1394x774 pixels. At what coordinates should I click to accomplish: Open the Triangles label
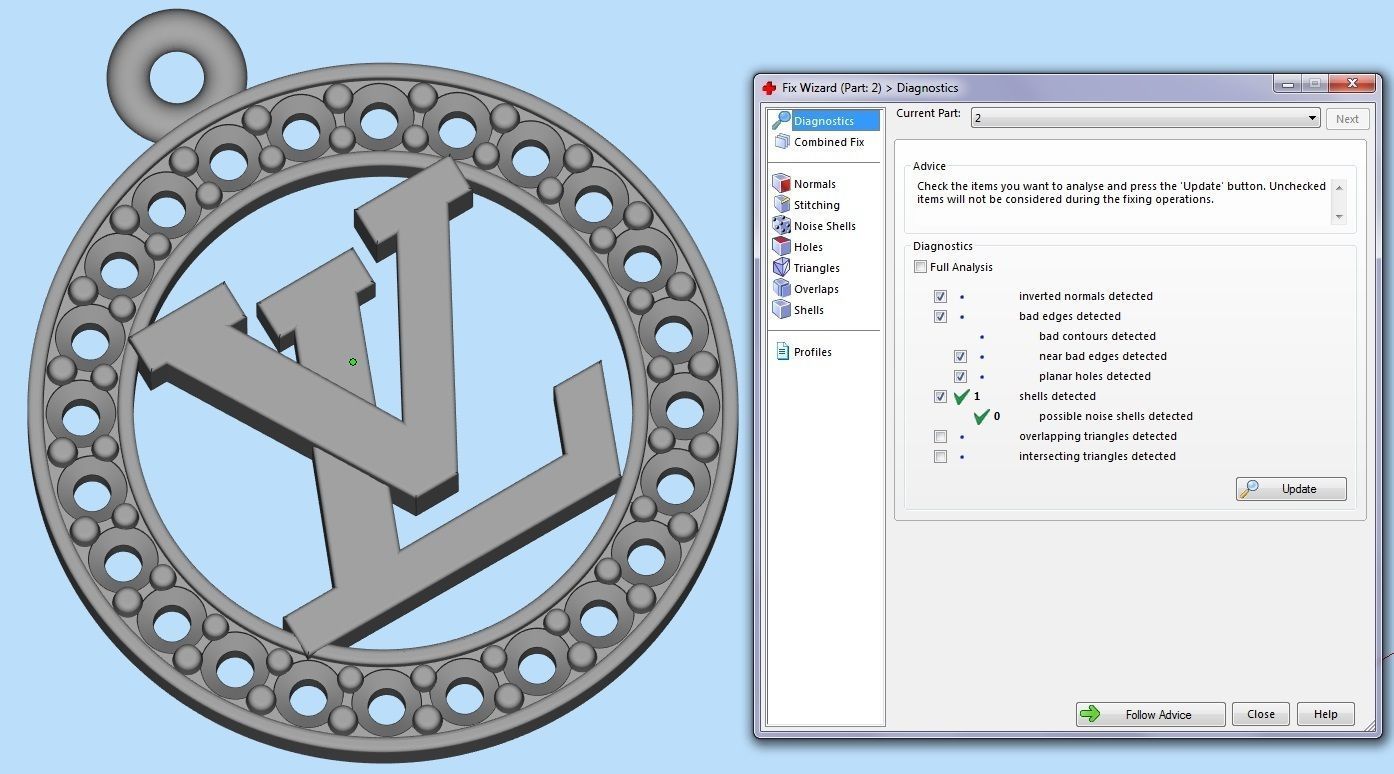point(817,268)
